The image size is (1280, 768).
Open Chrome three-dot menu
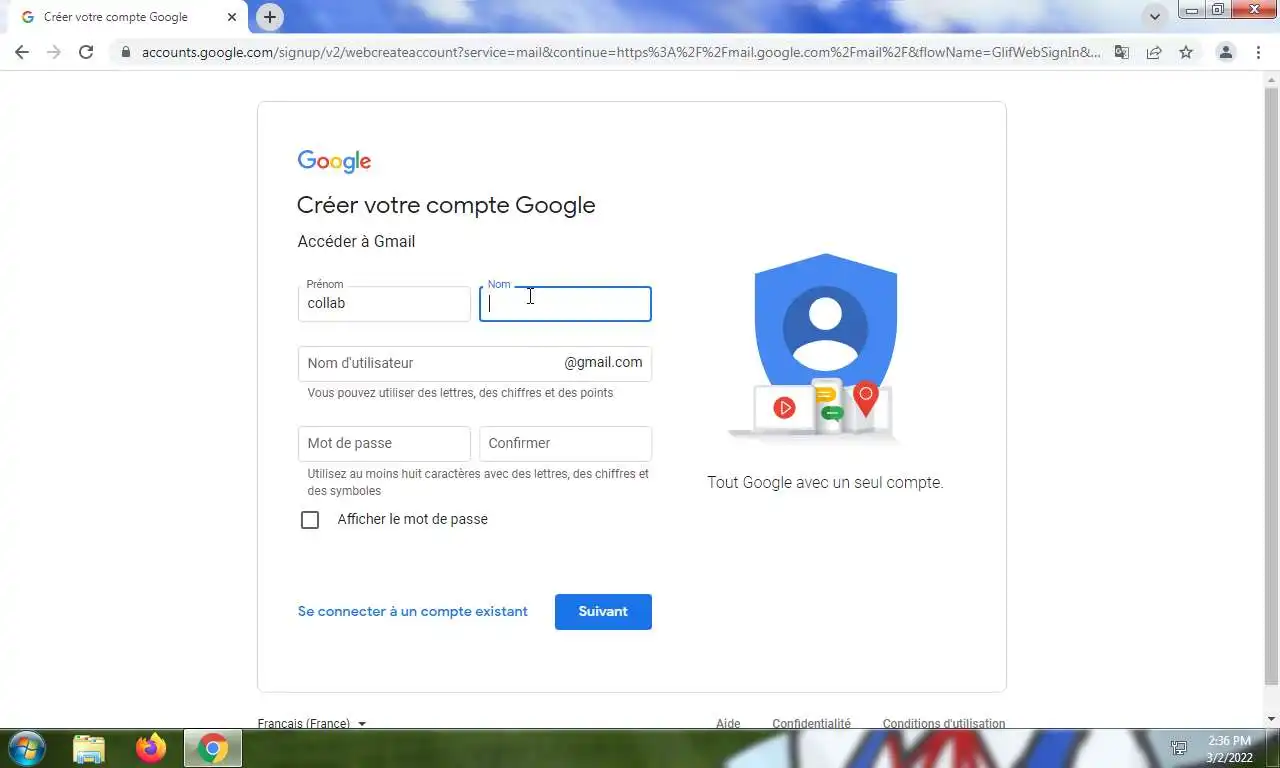(x=1257, y=52)
